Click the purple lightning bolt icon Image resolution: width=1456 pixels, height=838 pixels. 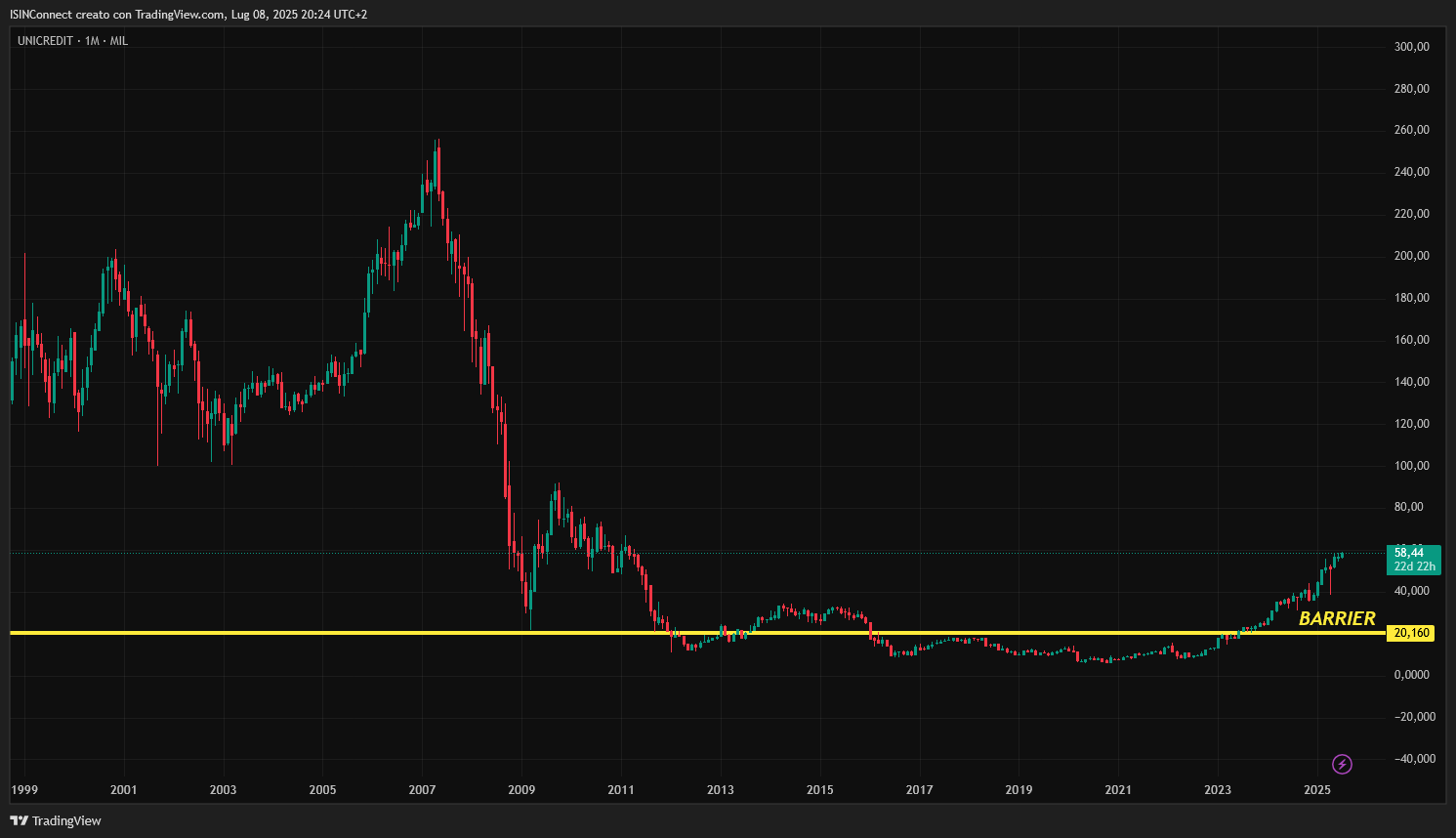(1342, 764)
